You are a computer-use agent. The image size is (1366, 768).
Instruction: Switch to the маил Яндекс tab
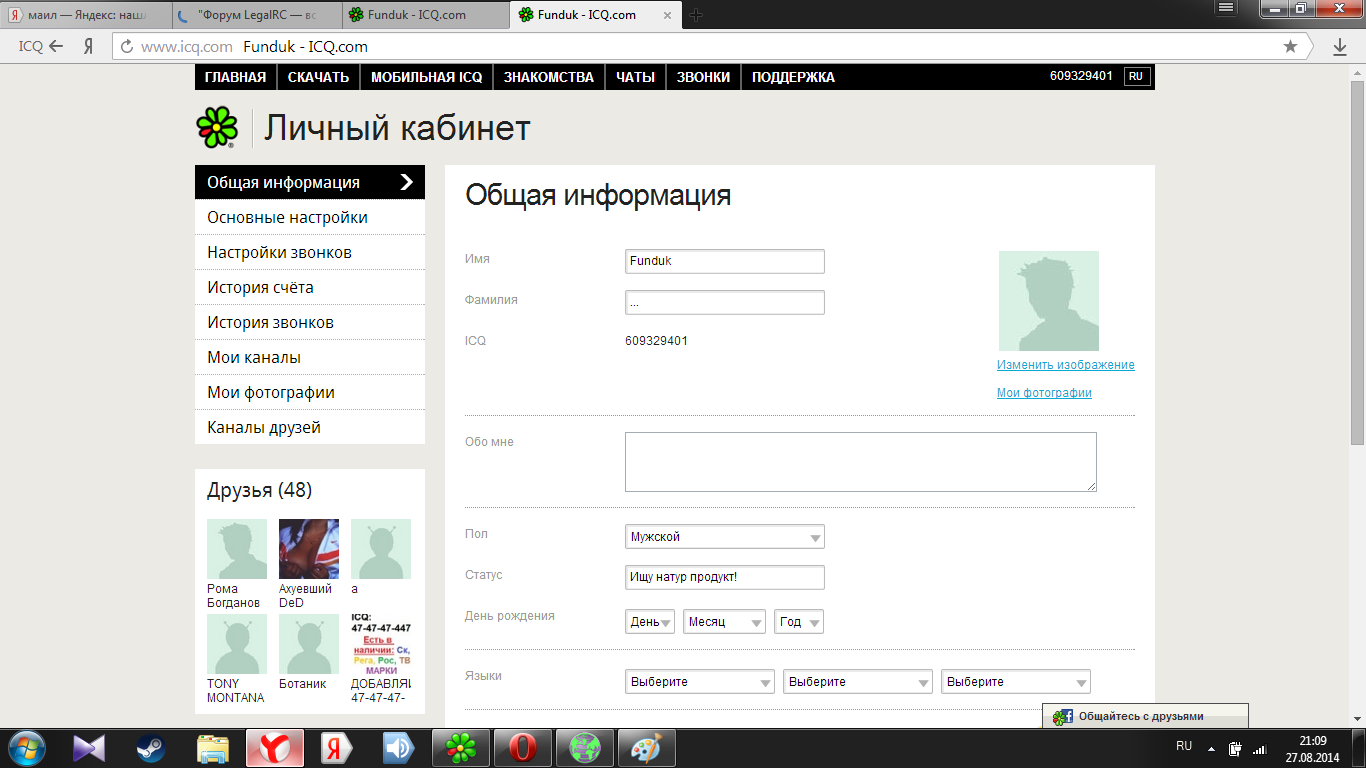[85, 15]
